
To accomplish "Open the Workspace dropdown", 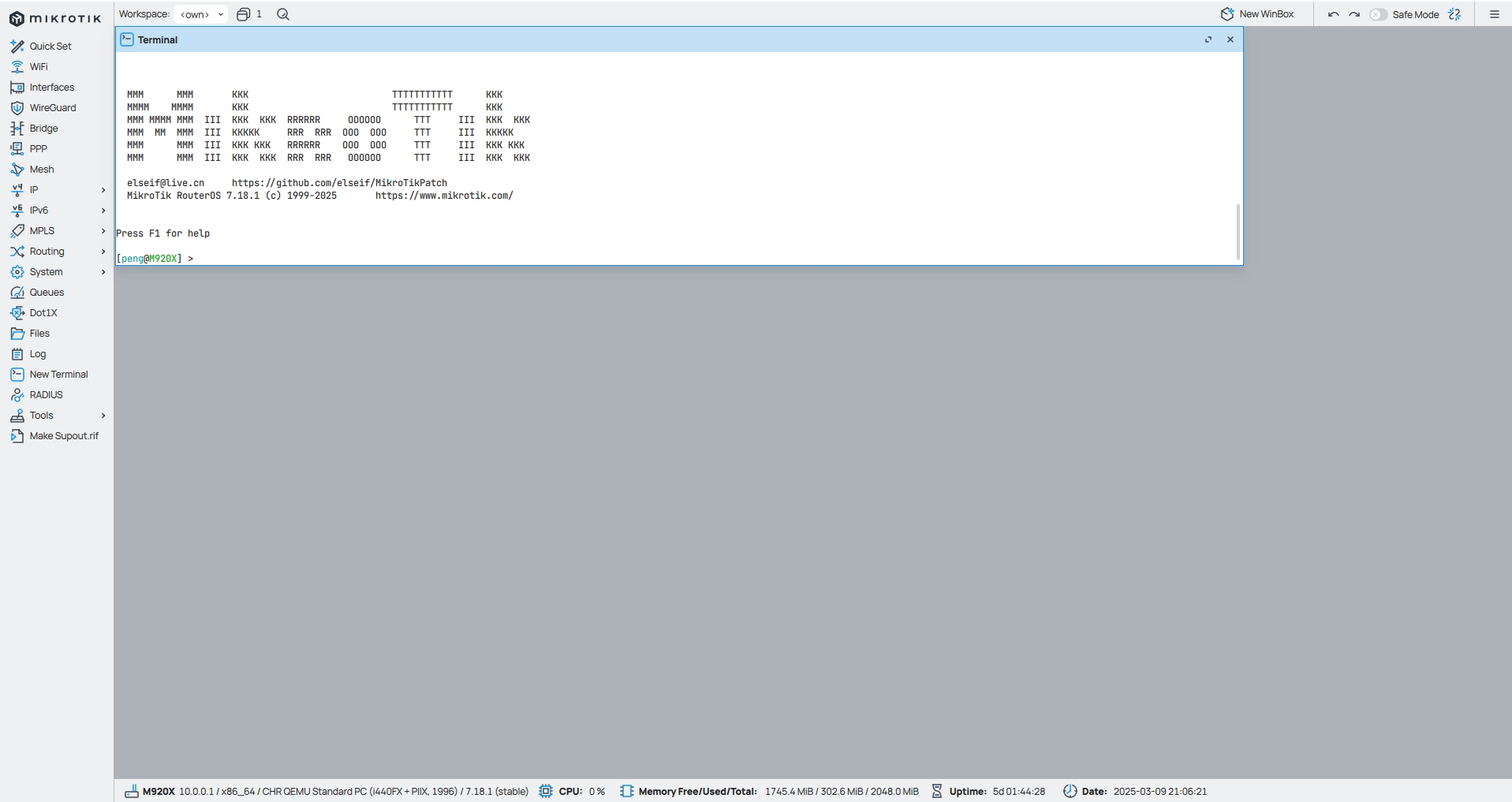I will click(x=201, y=14).
